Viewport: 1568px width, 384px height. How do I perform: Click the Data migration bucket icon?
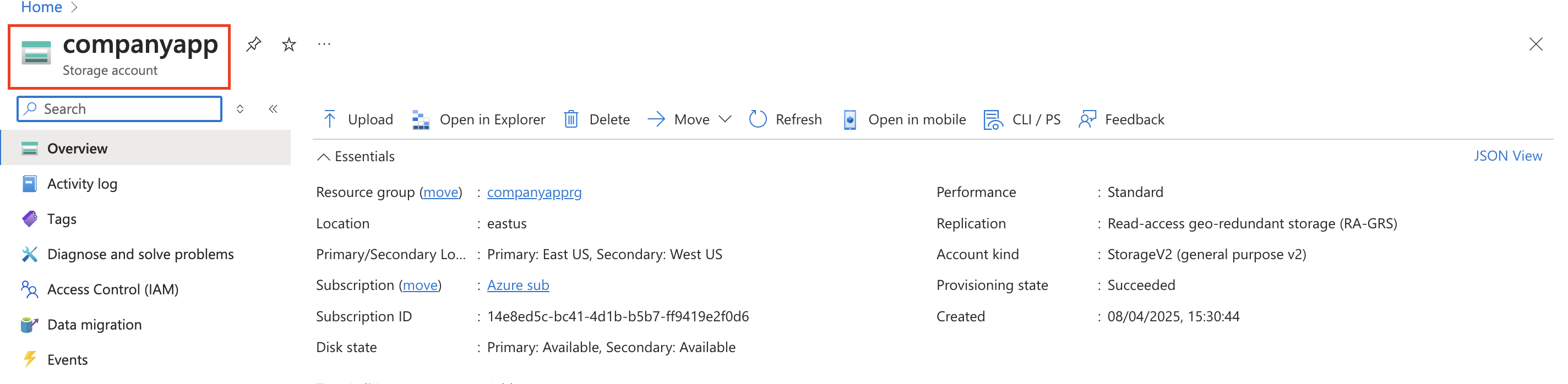pos(29,325)
